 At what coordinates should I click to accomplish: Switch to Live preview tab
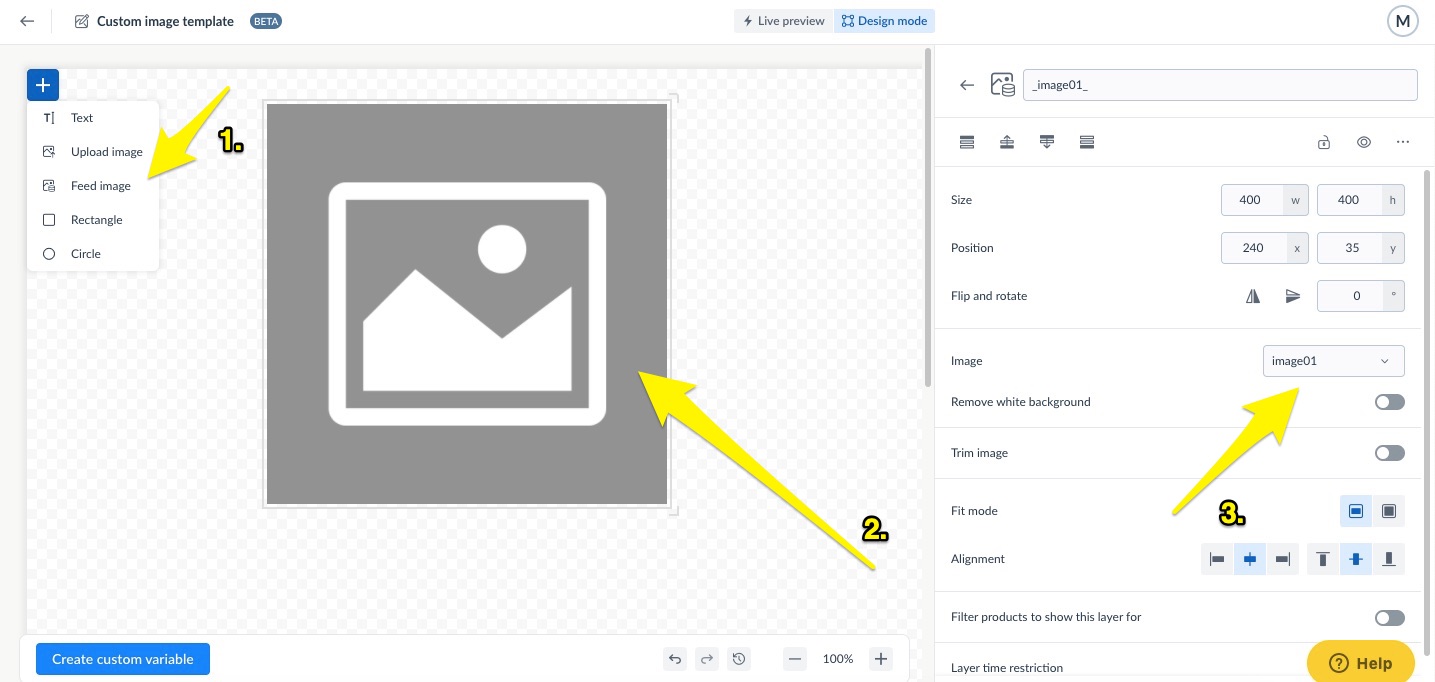point(783,21)
